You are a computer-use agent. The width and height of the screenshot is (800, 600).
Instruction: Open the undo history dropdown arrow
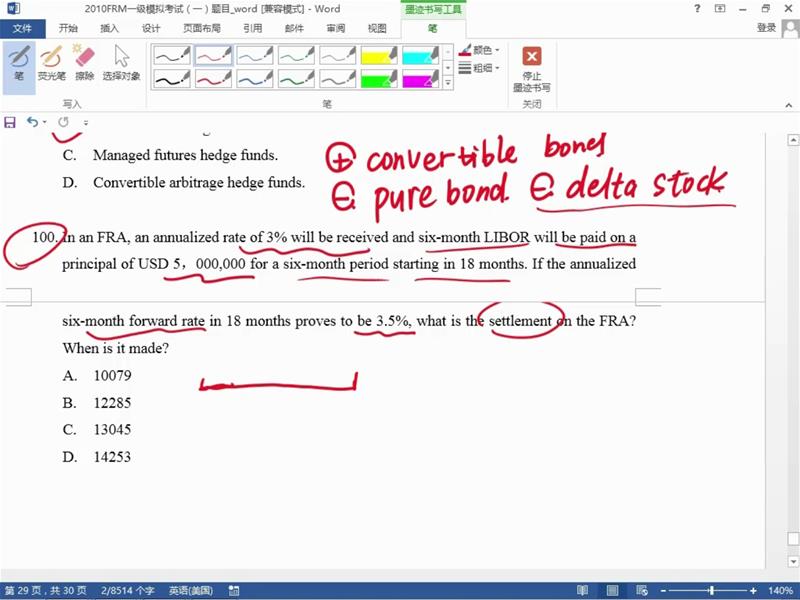click(x=45, y=122)
